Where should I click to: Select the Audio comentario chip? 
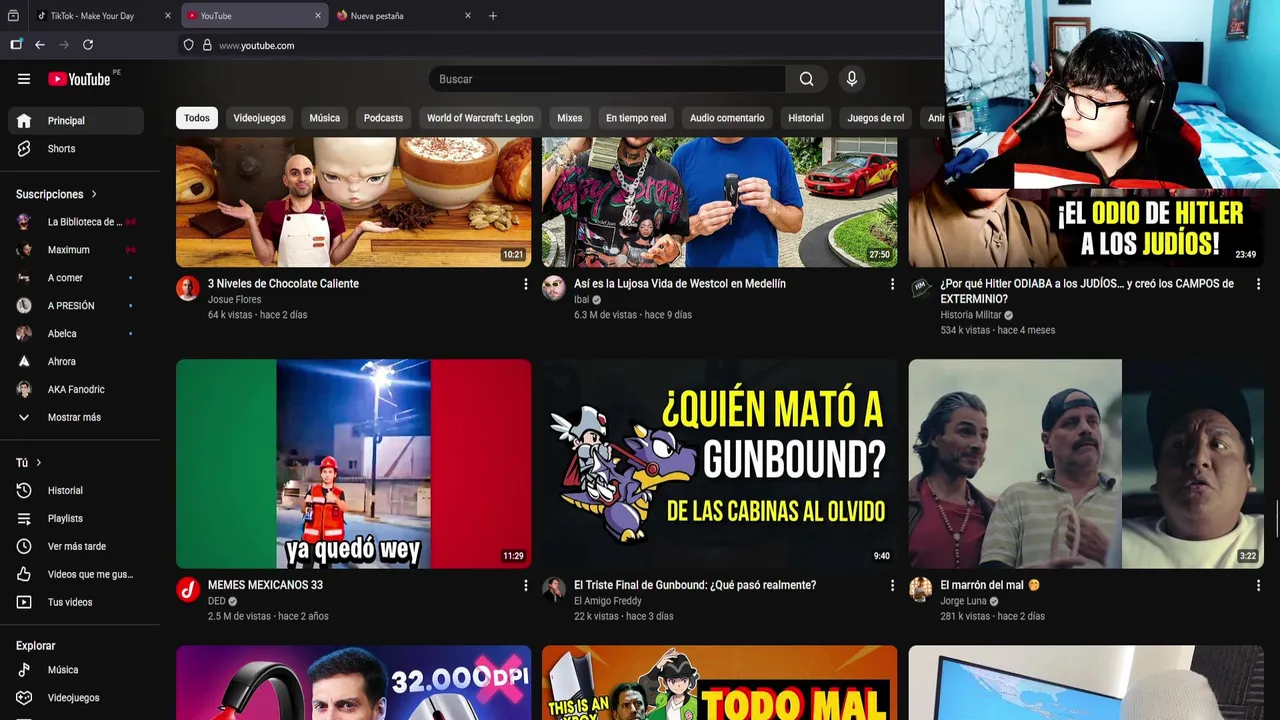pos(727,118)
